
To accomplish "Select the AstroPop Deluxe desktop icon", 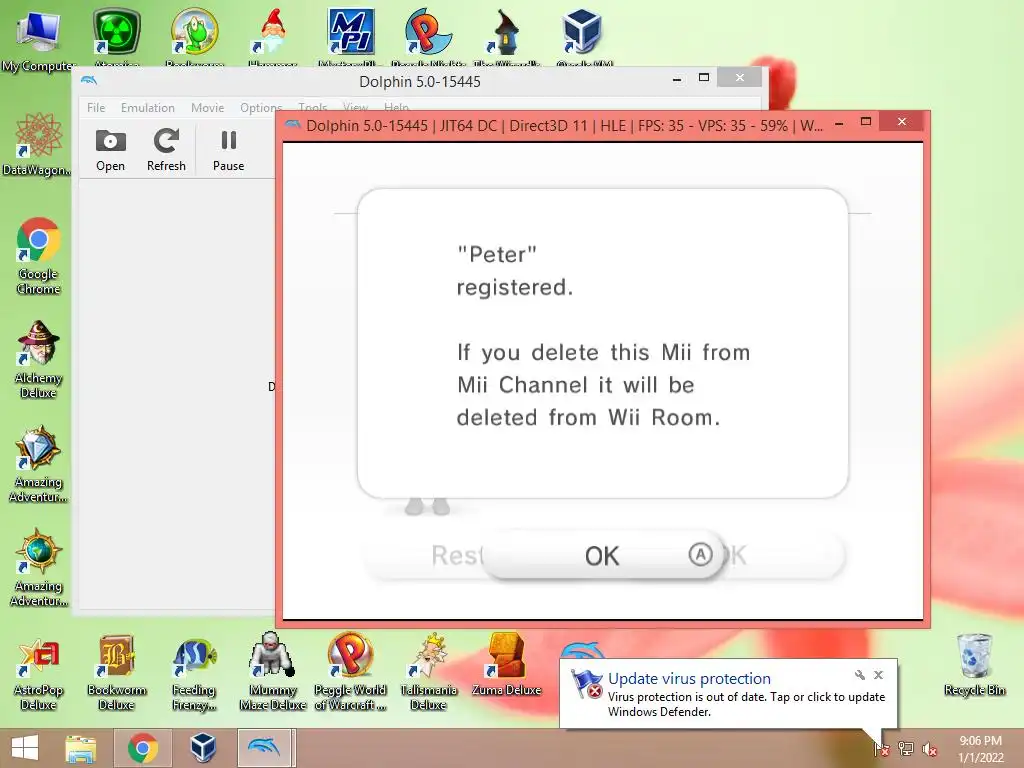I will tap(38, 673).
